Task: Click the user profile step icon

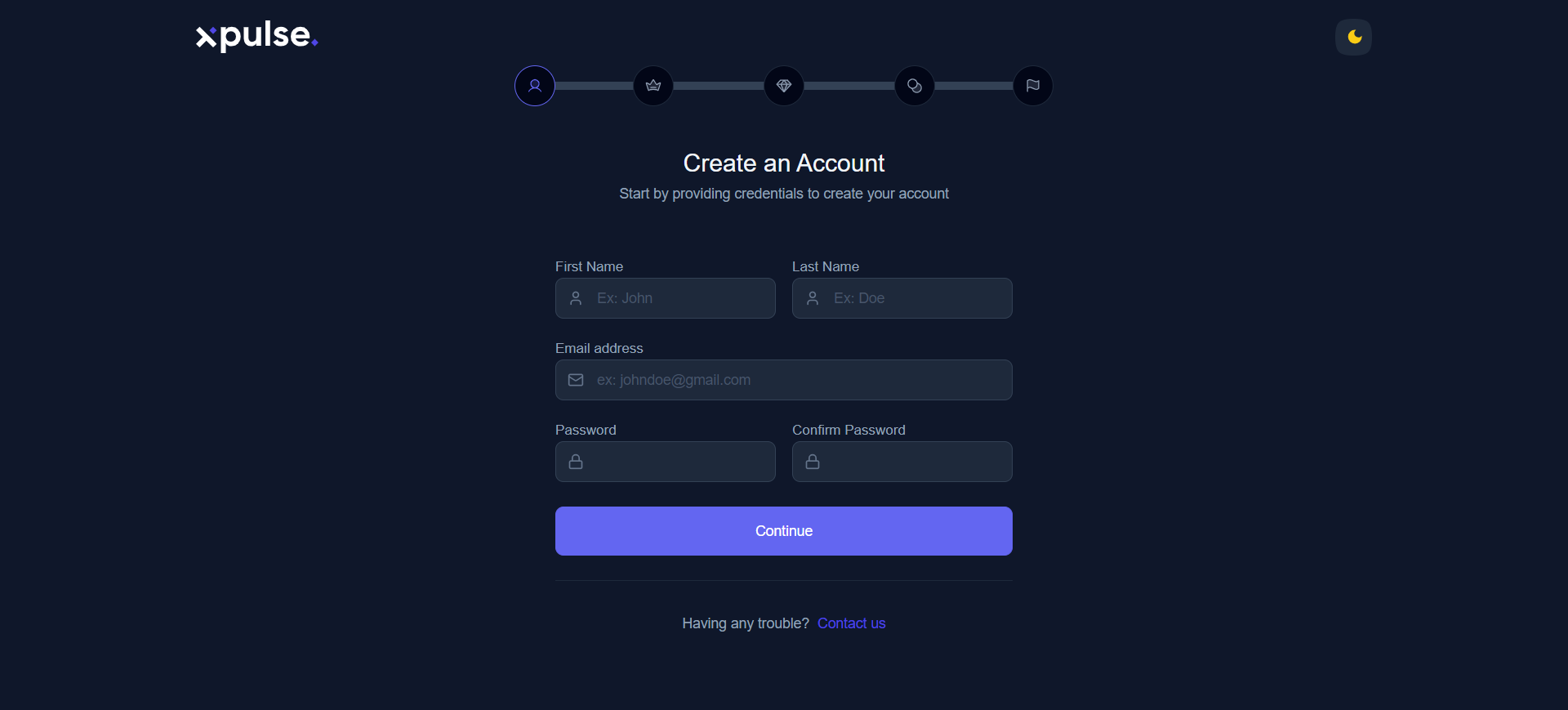Action: [x=535, y=86]
